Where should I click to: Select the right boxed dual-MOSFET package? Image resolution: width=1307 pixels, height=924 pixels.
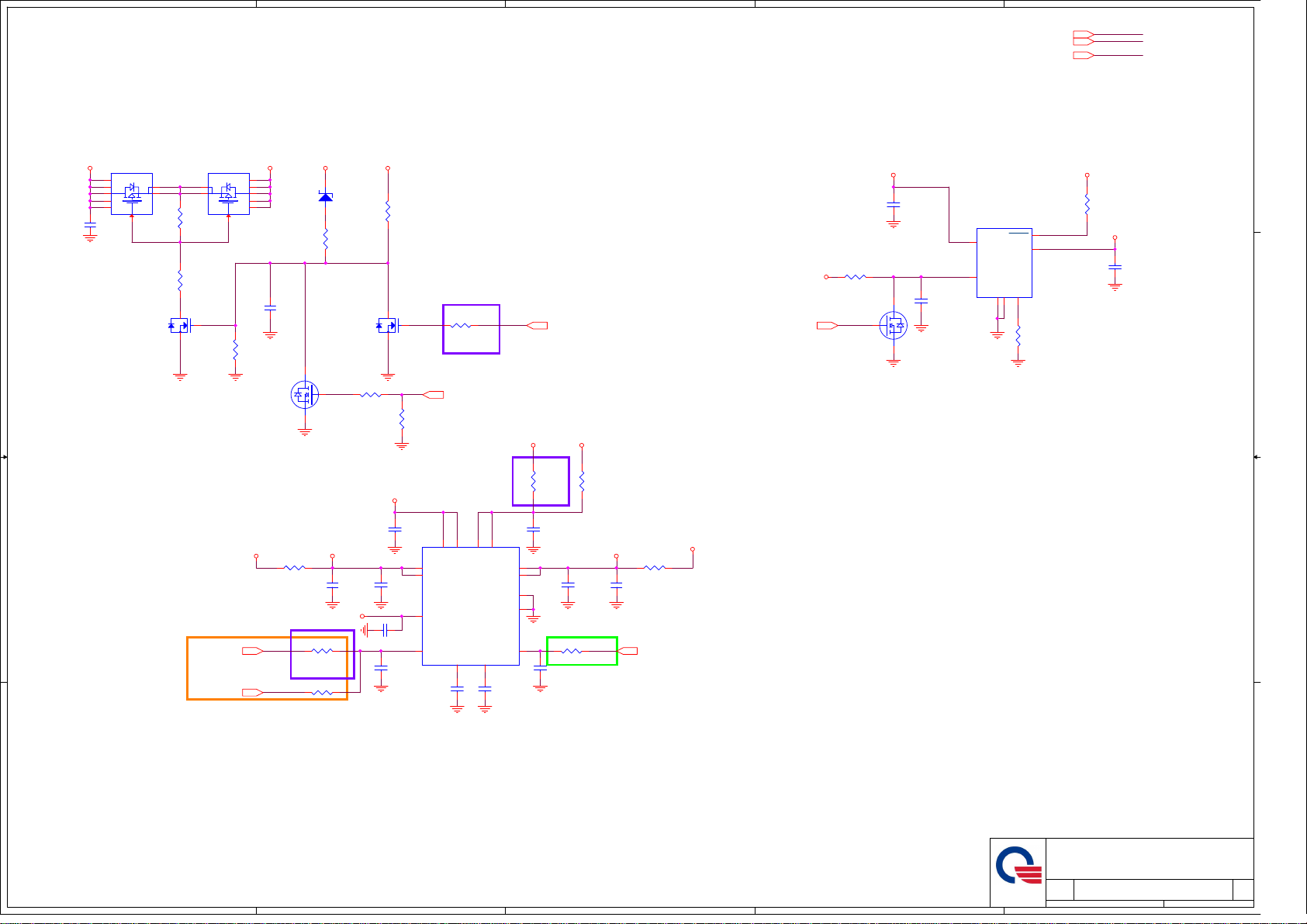[229, 194]
